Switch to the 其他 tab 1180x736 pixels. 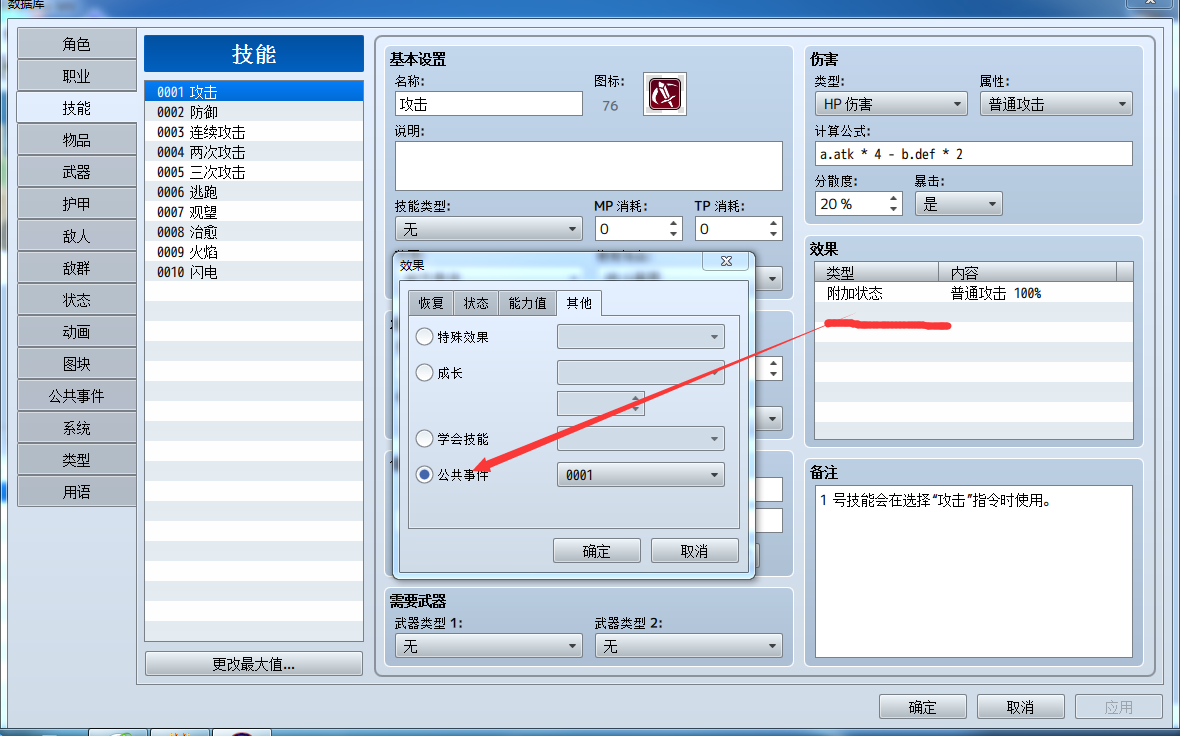coord(579,303)
